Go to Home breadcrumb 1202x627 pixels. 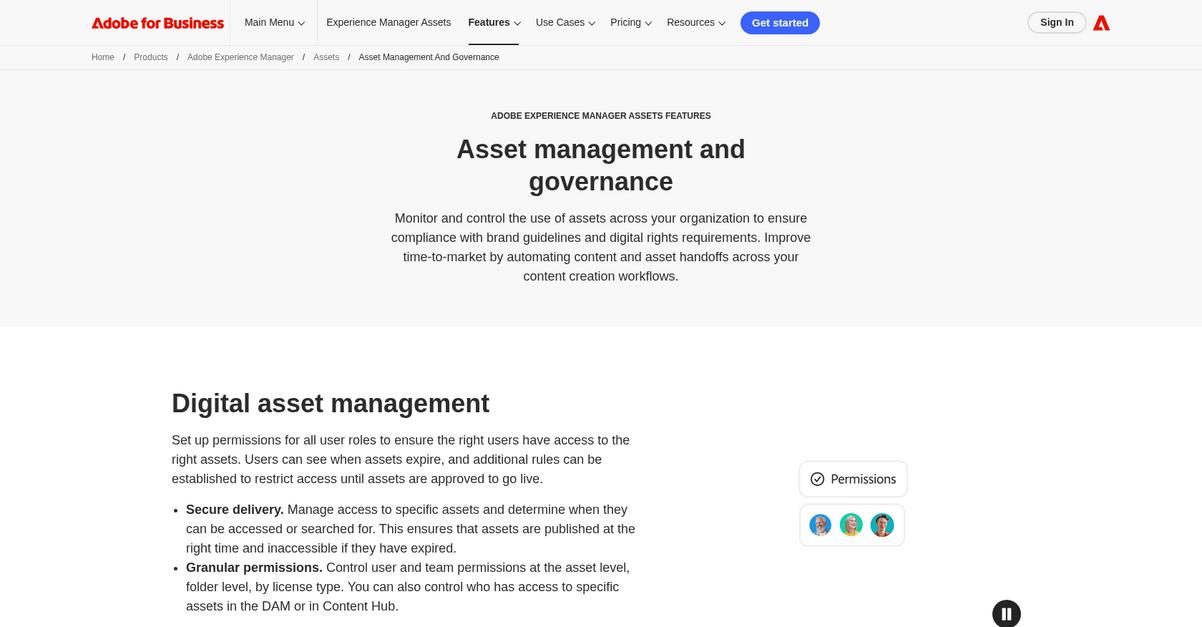coord(103,57)
